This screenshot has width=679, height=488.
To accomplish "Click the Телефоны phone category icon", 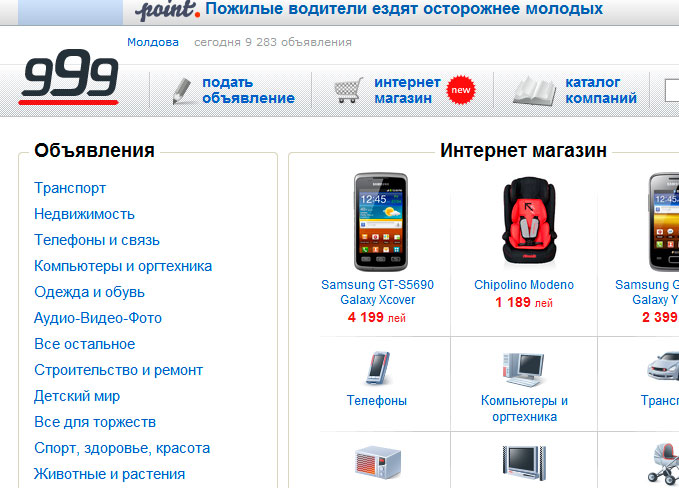I will [378, 368].
